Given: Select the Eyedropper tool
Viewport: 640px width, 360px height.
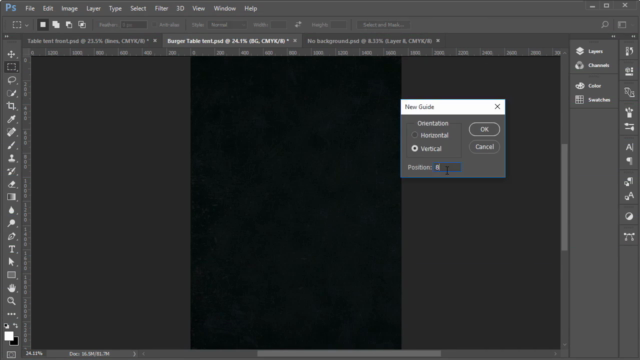Looking at the screenshot, I should 11,119.
